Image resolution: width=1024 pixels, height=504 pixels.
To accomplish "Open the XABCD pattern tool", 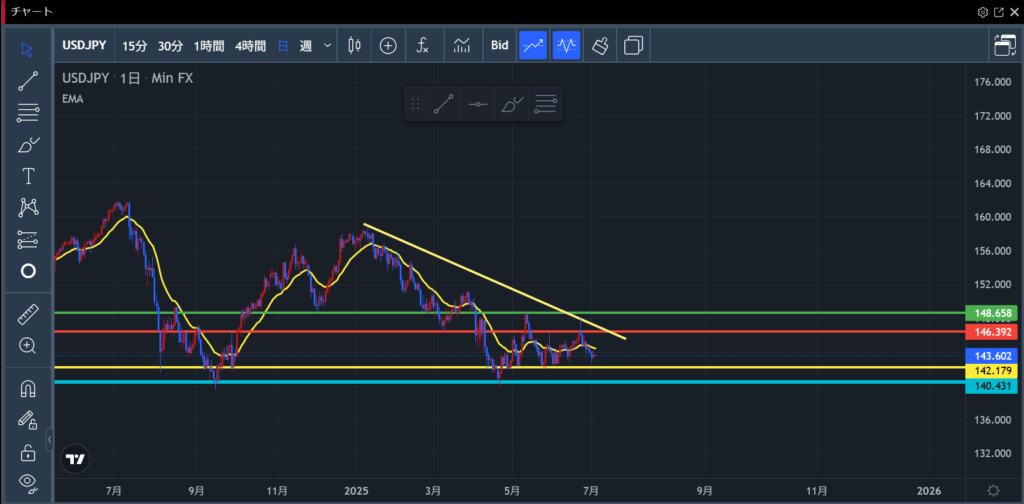I will pos(27,208).
